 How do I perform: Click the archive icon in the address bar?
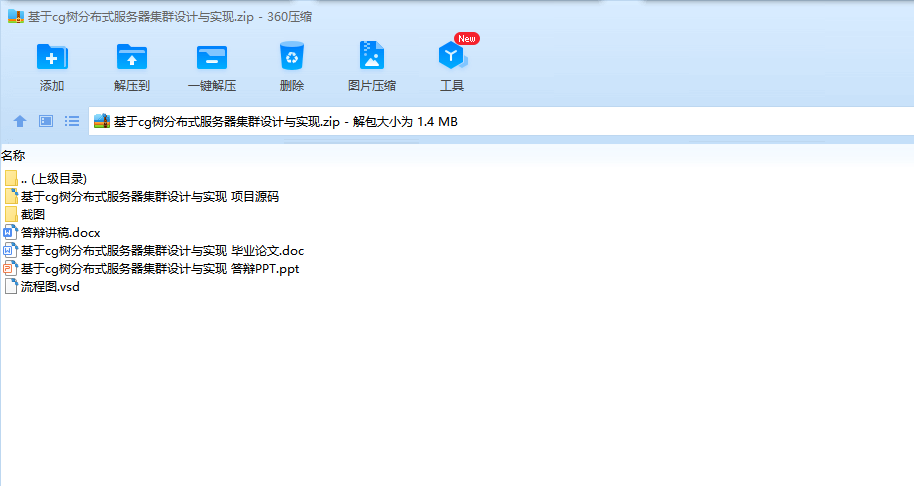click(102, 121)
